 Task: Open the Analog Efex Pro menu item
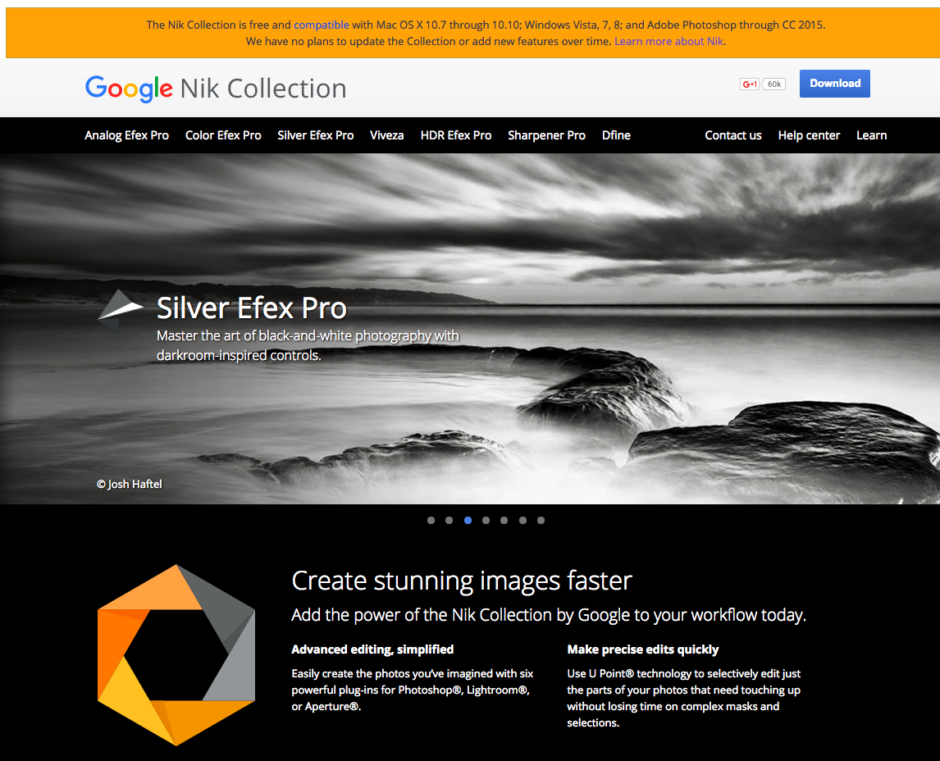coord(126,136)
